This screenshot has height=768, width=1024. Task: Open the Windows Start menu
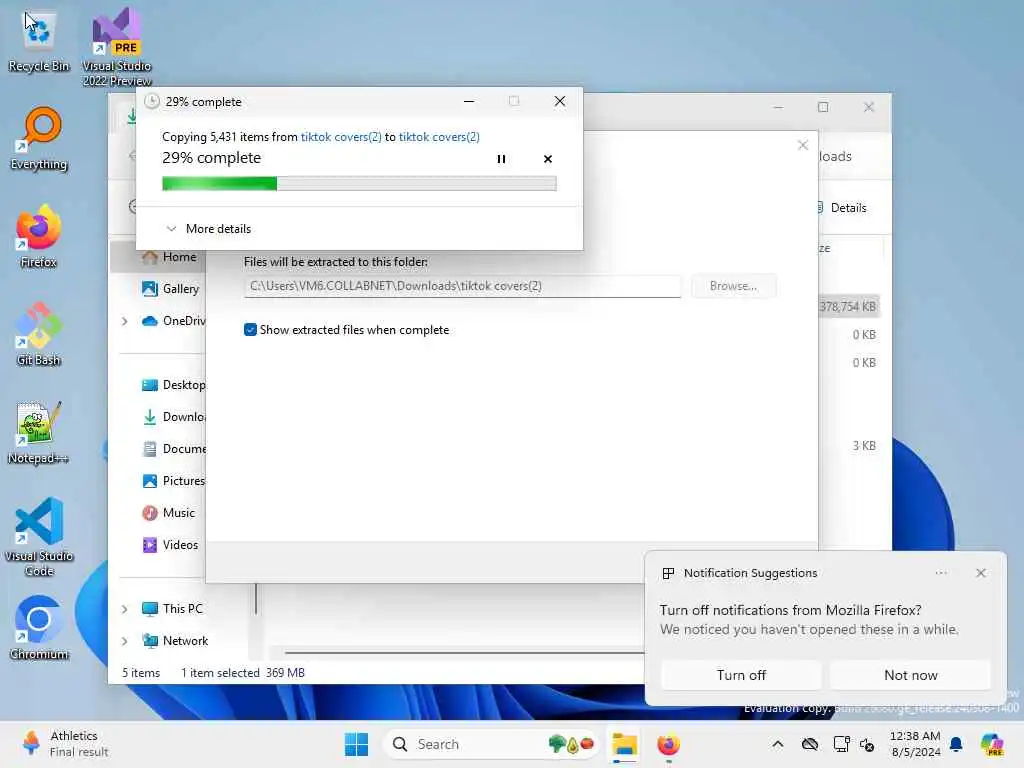(357, 744)
